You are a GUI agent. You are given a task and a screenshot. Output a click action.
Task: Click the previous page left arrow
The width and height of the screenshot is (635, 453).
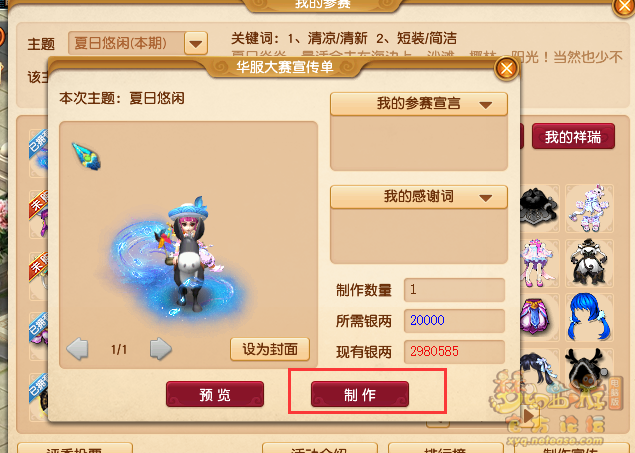(77, 349)
